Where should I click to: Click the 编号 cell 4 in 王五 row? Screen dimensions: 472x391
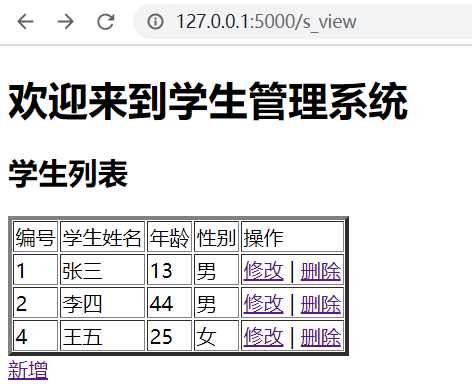(x=35, y=336)
